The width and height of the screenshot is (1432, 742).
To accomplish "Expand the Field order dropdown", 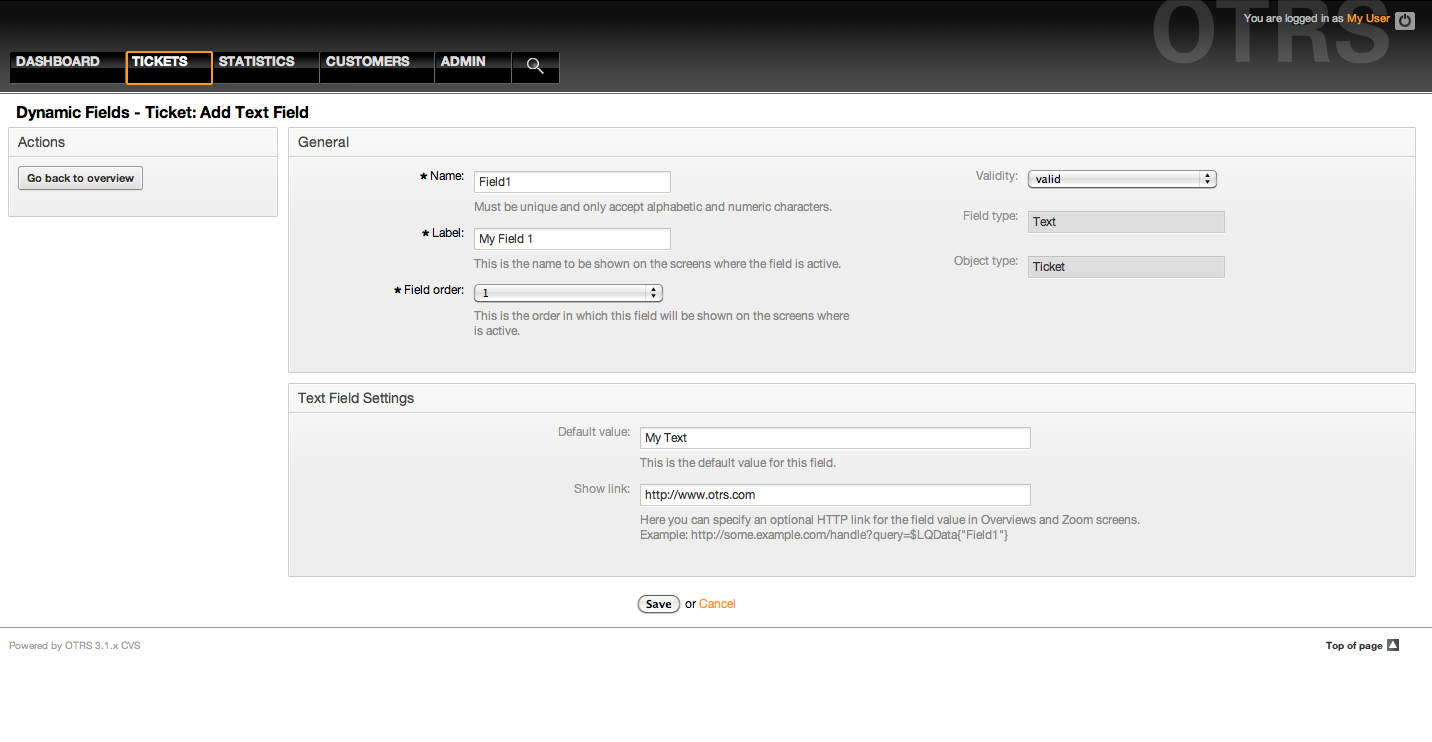I will pos(568,293).
